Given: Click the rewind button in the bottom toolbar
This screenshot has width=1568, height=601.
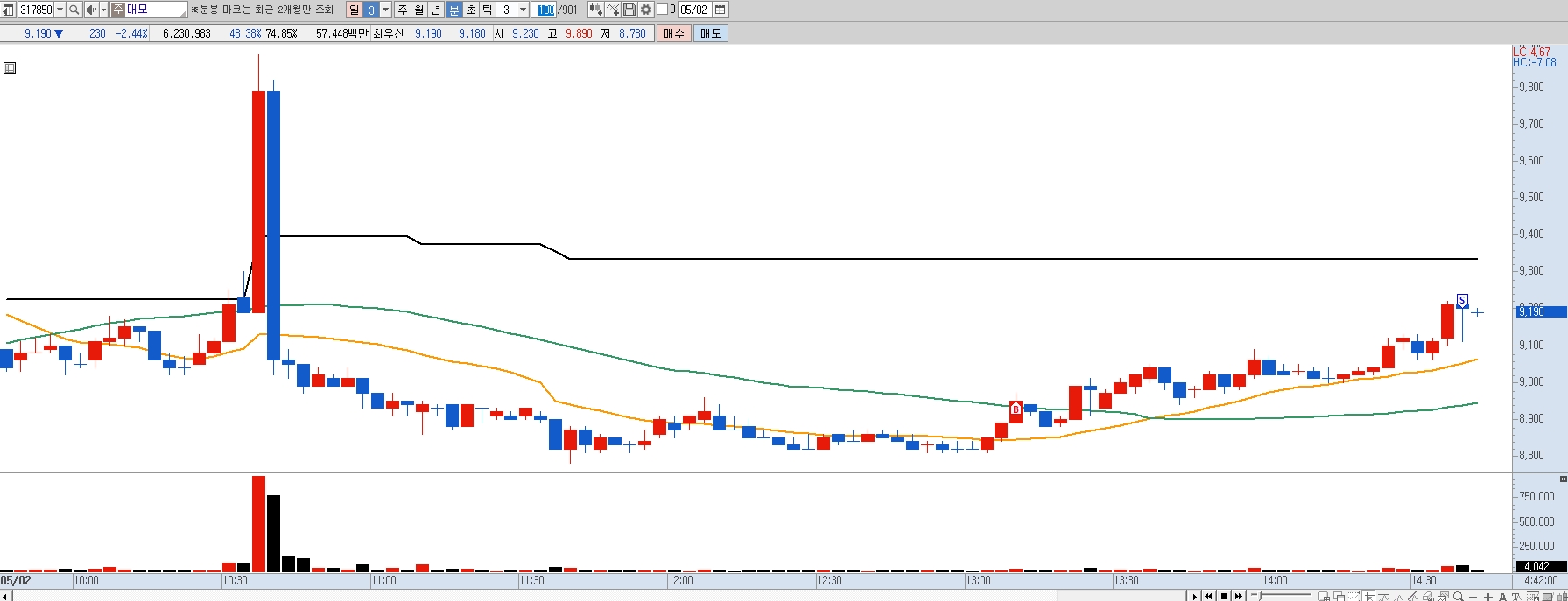Looking at the screenshot, I should [x=1209, y=596].
